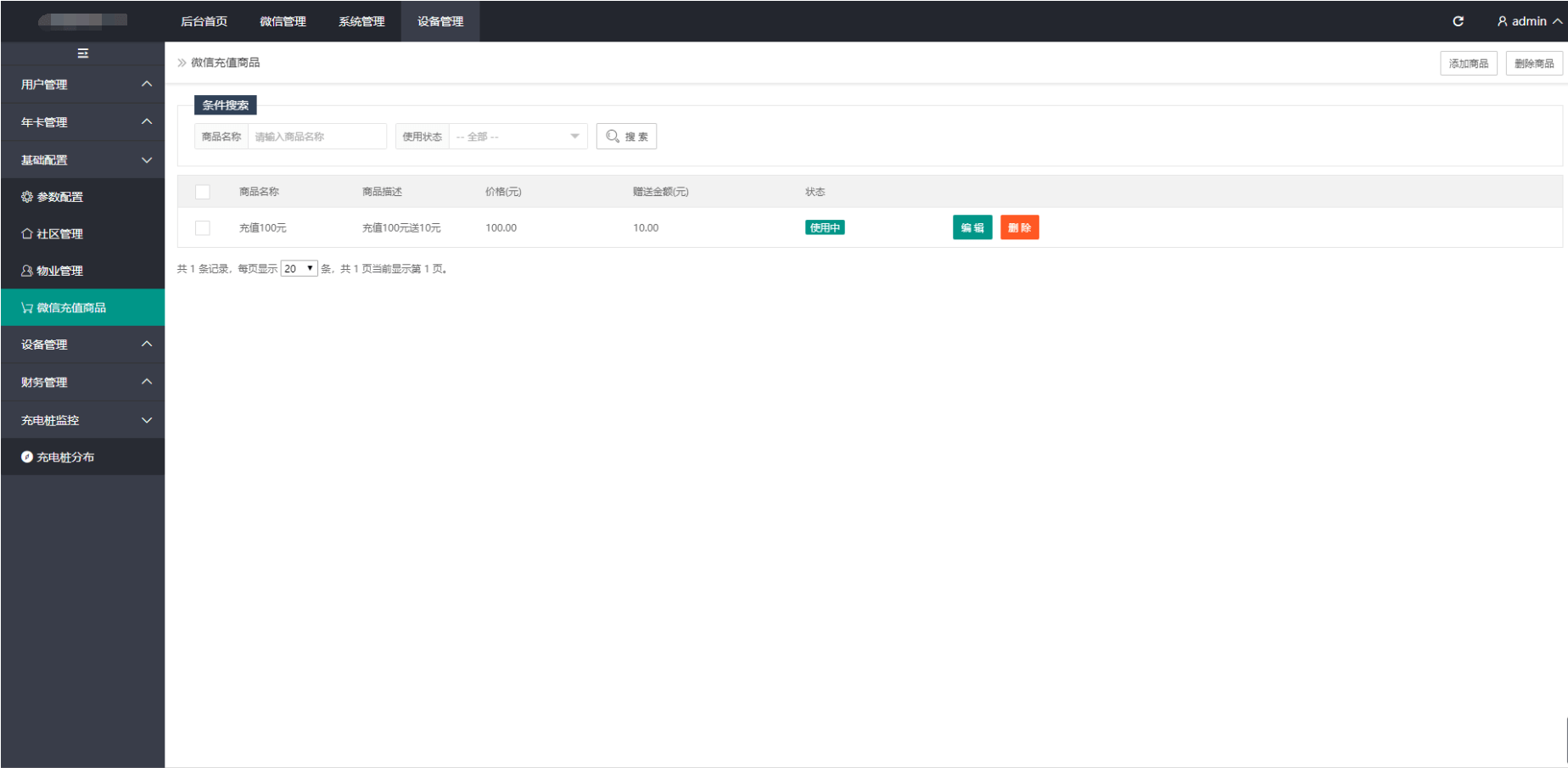Click the 删除商品 button

1534,64
